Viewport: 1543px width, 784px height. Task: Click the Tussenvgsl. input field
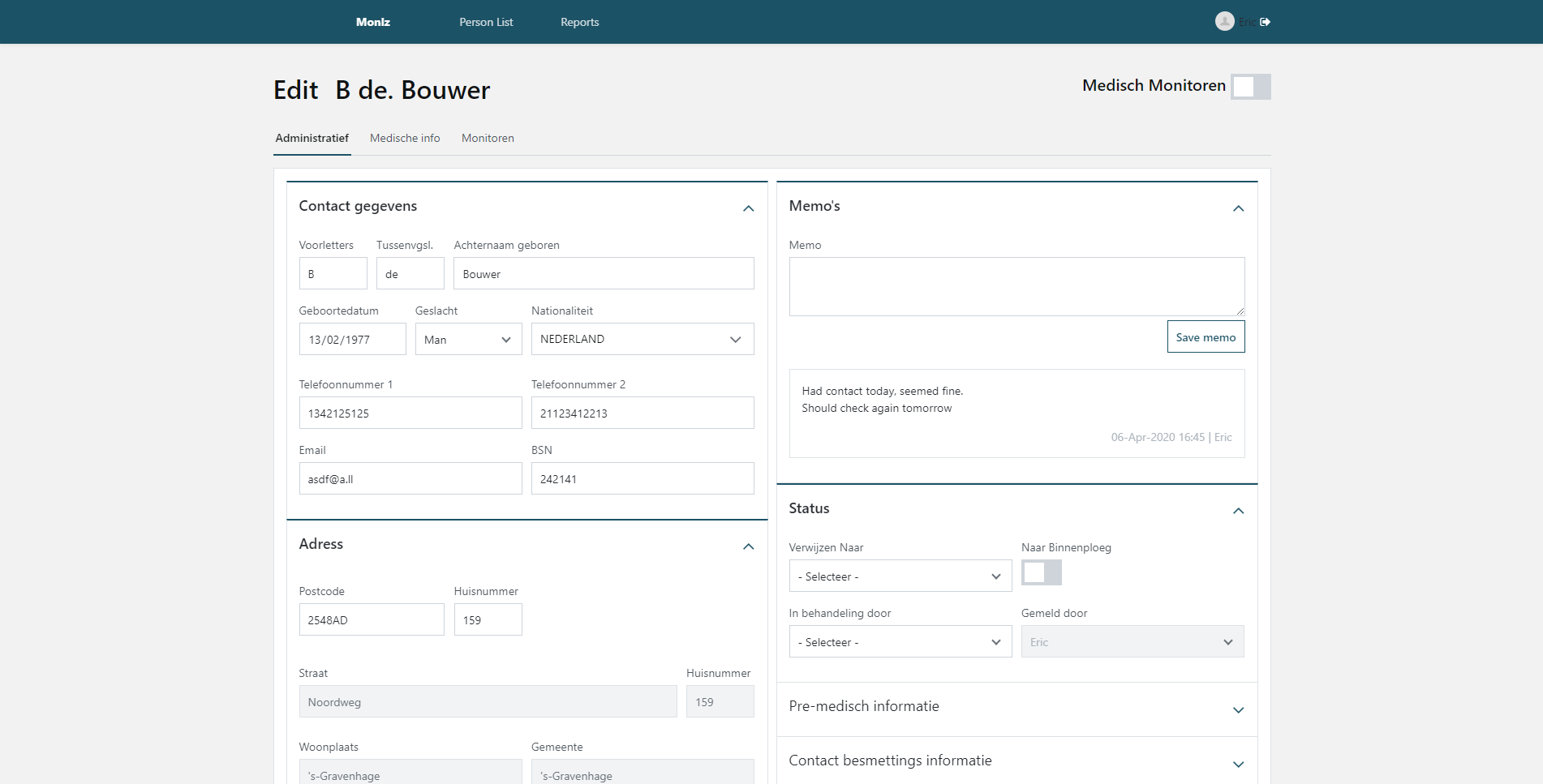click(410, 273)
